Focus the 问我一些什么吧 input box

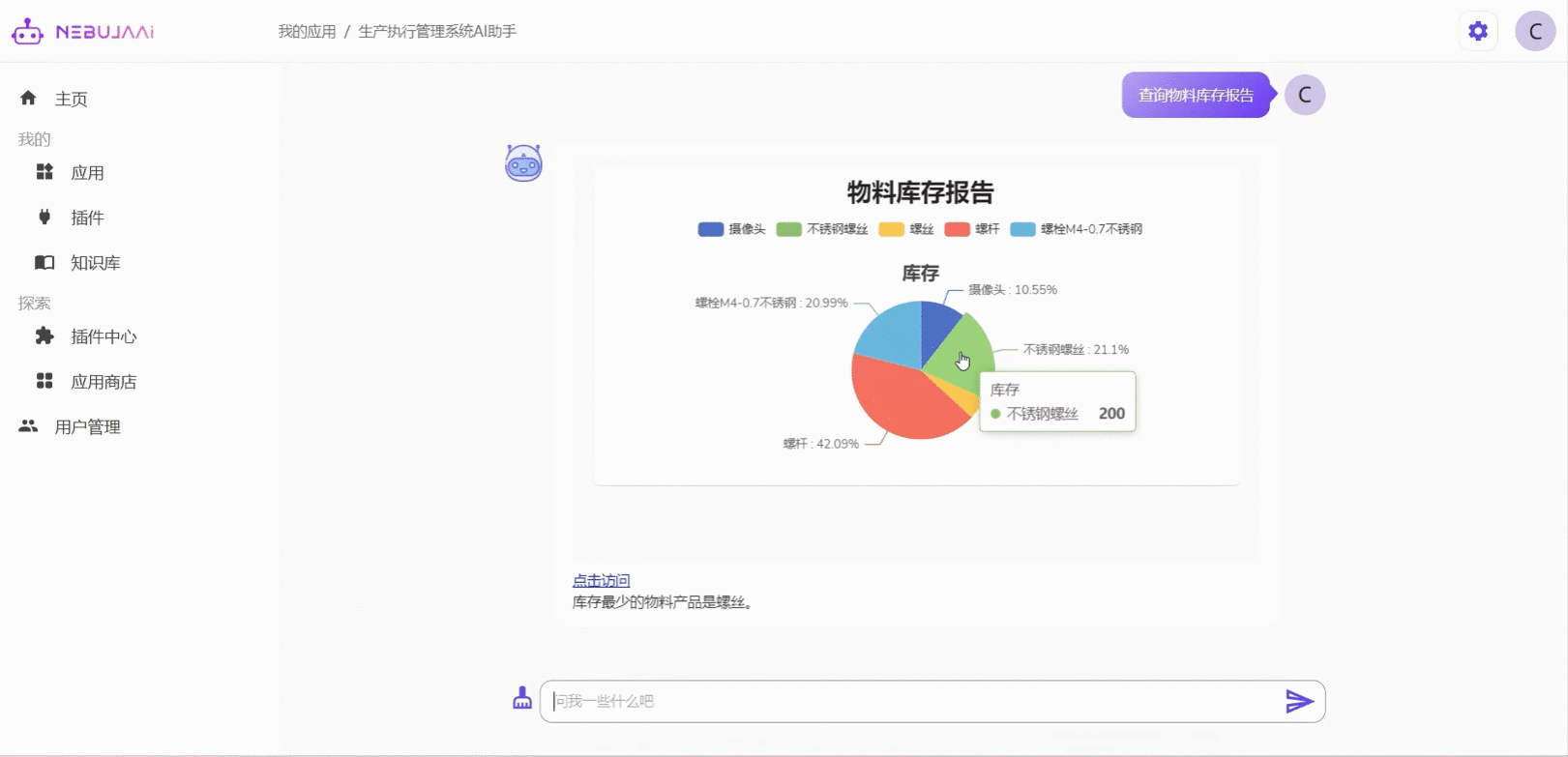(x=909, y=701)
